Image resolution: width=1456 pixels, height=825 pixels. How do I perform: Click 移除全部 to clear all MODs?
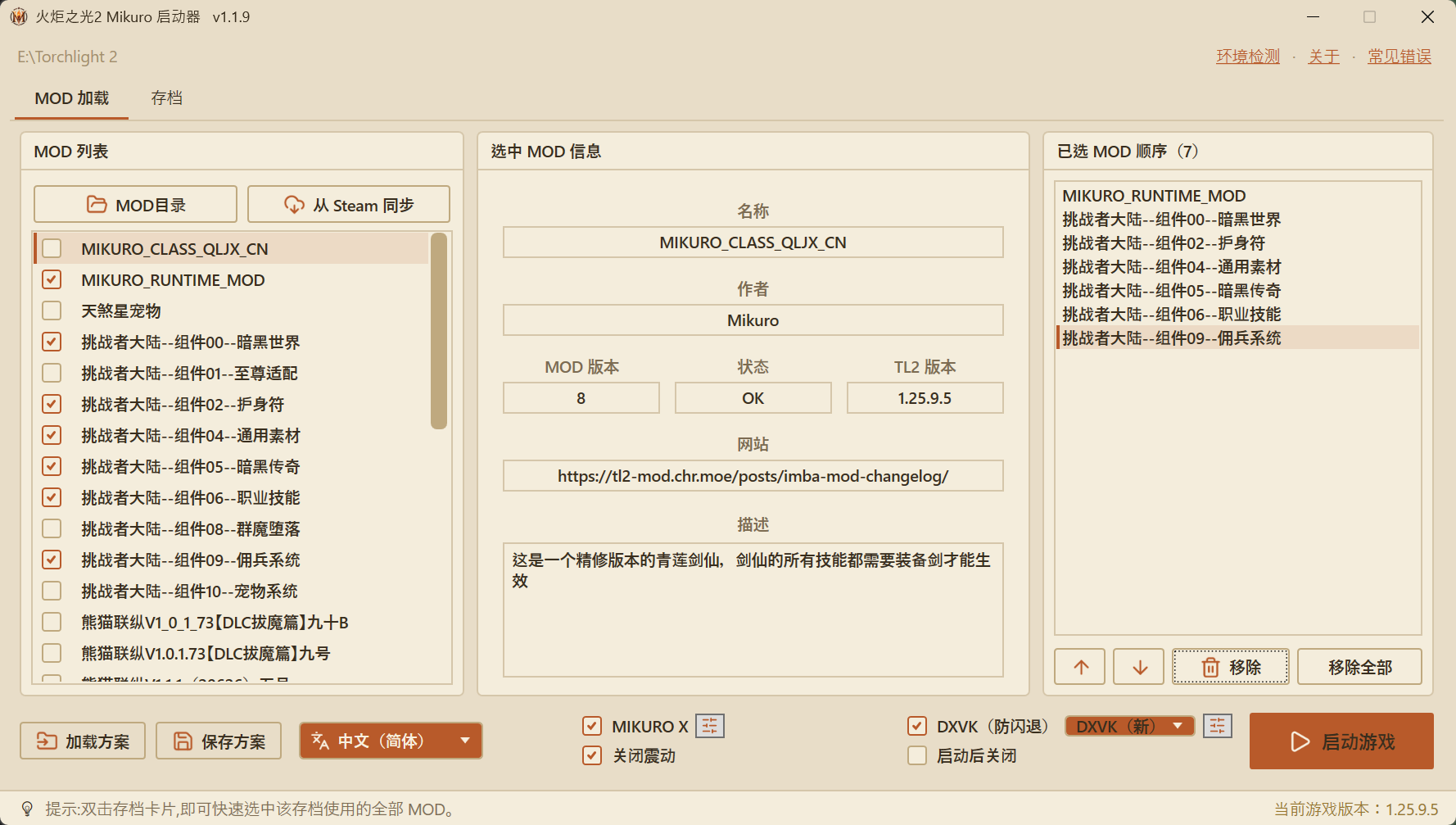[1359, 667]
